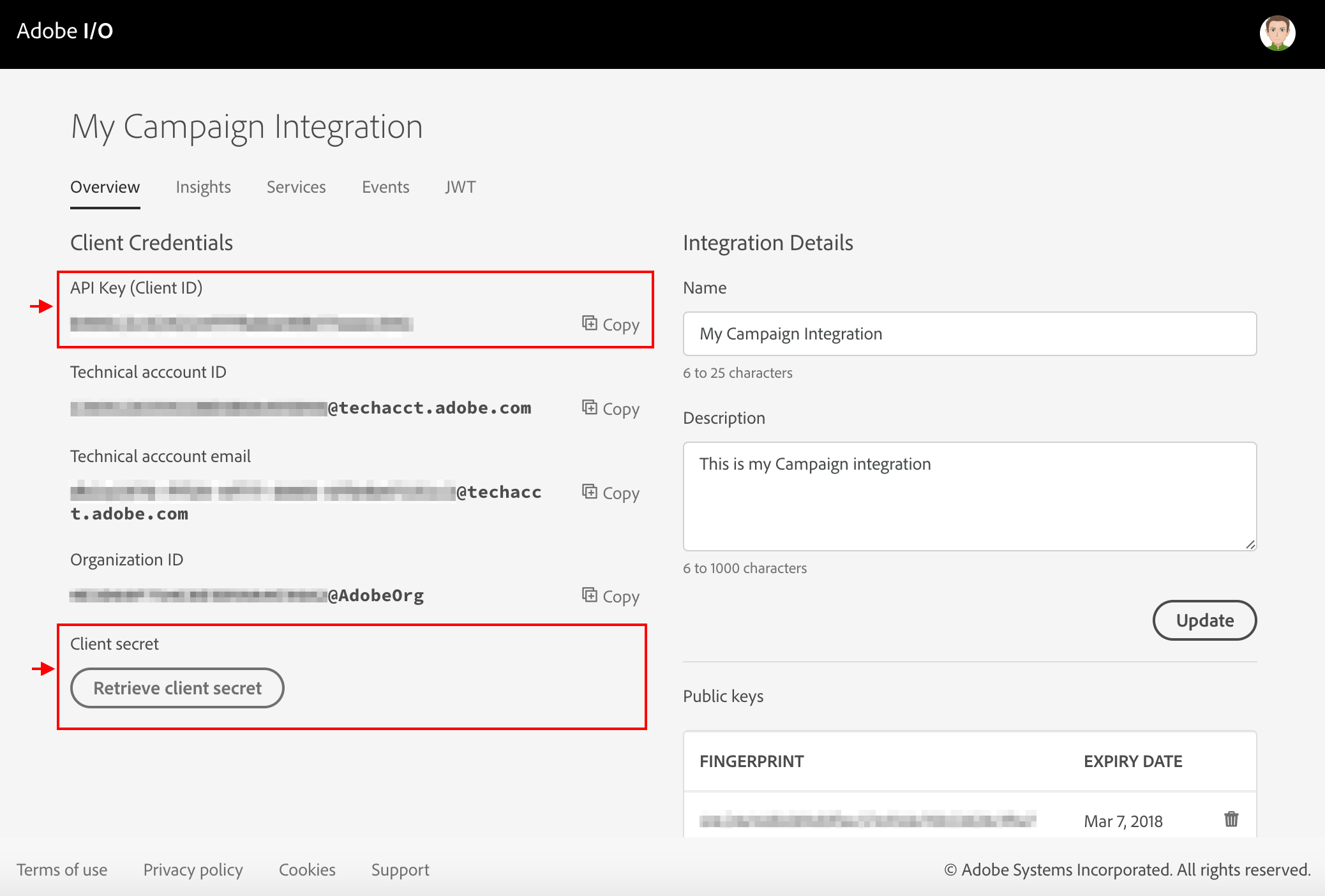Copy the Technical account email
The width and height of the screenshot is (1325, 896).
[x=610, y=493]
